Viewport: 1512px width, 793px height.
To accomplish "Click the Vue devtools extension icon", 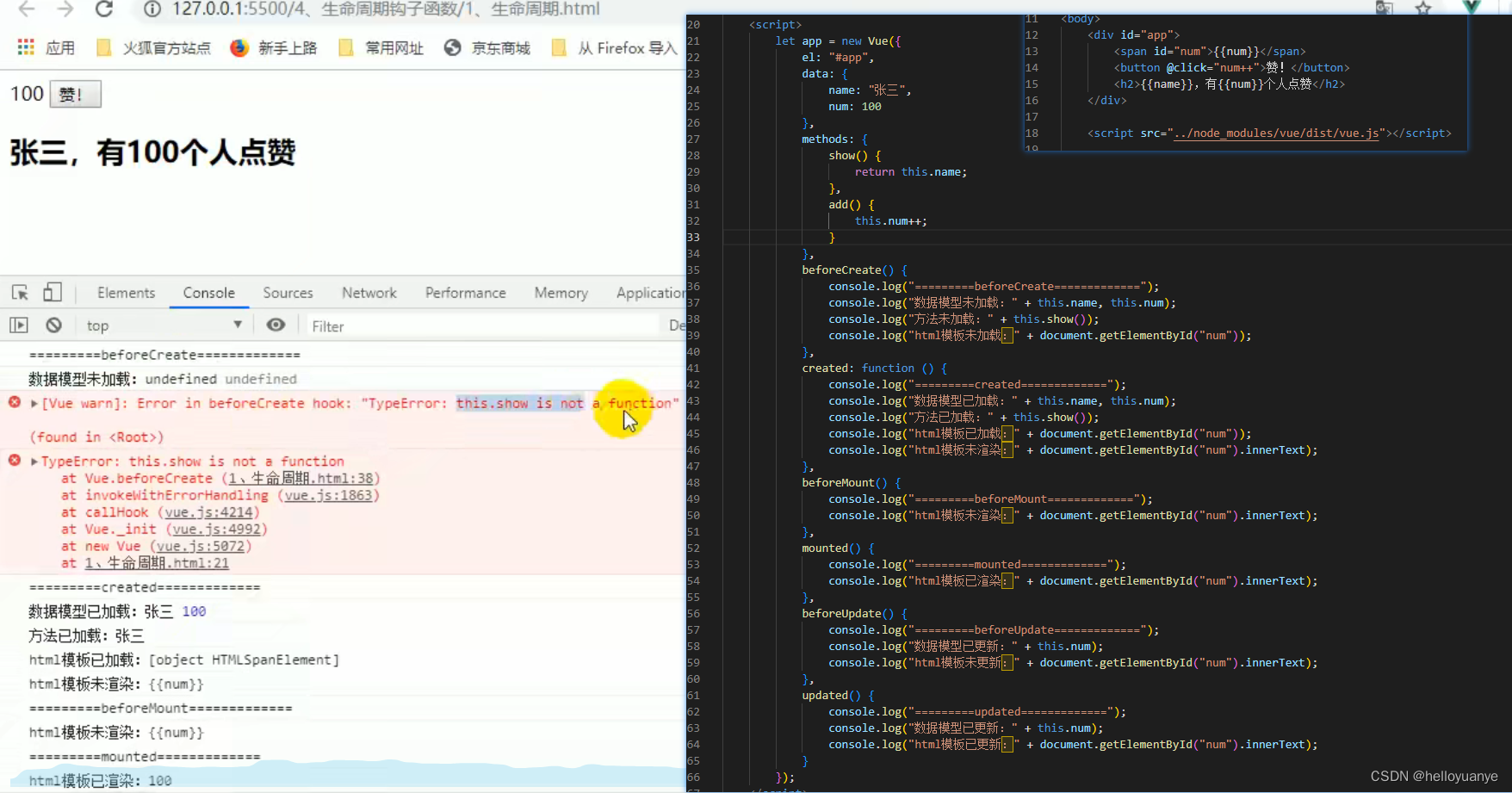I will click(1472, 7).
